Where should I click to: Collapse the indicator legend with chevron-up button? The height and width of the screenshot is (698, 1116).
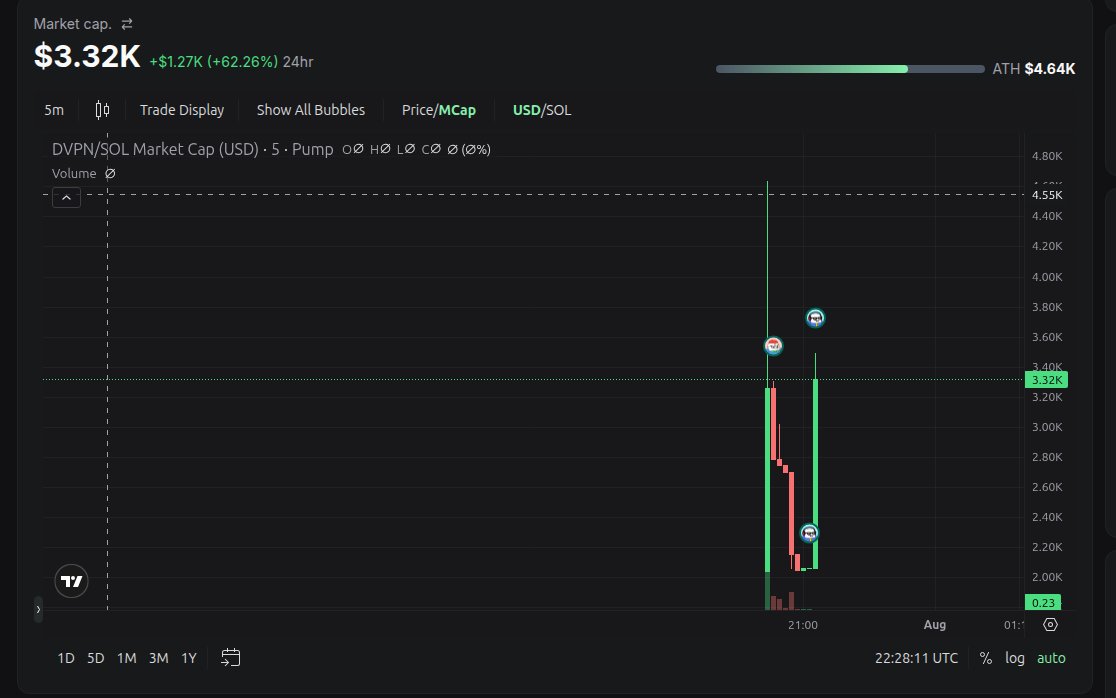click(x=66, y=198)
